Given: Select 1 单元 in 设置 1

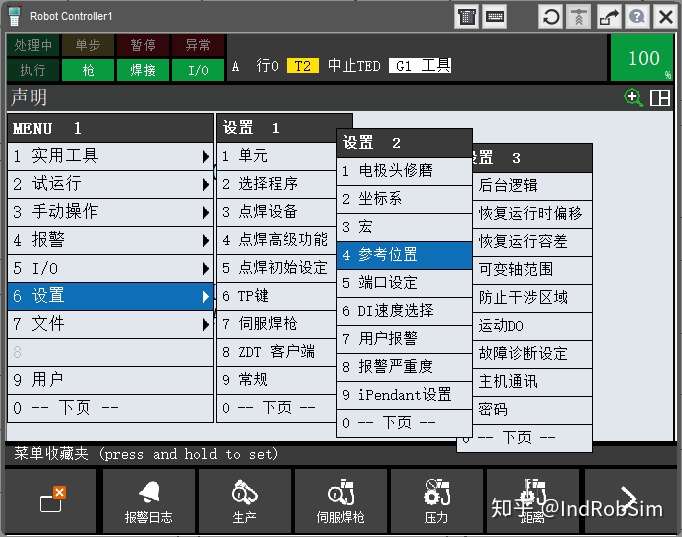Looking at the screenshot, I should (277, 157).
